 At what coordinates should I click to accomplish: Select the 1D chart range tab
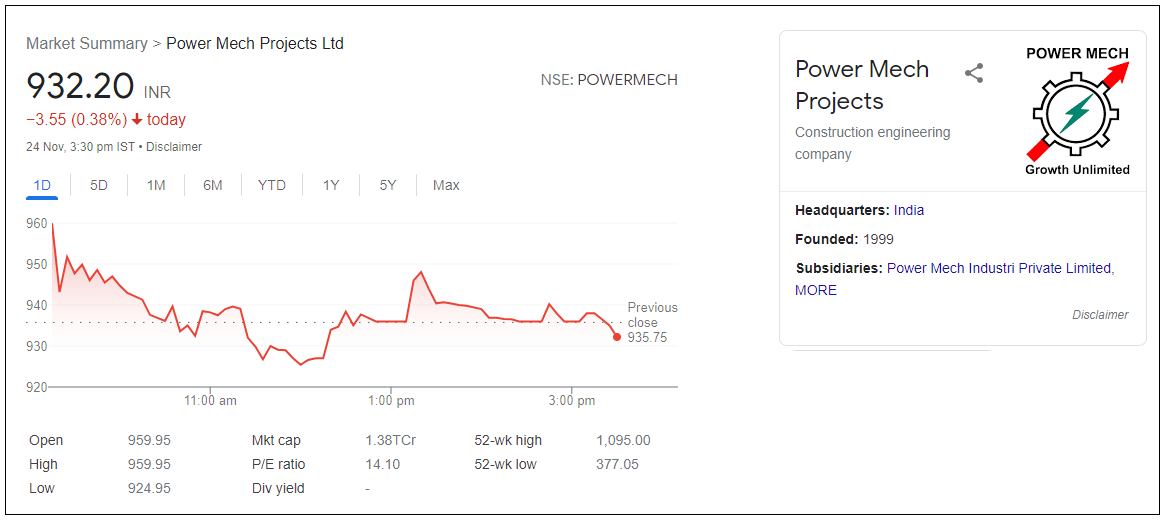pyautogui.click(x=42, y=185)
